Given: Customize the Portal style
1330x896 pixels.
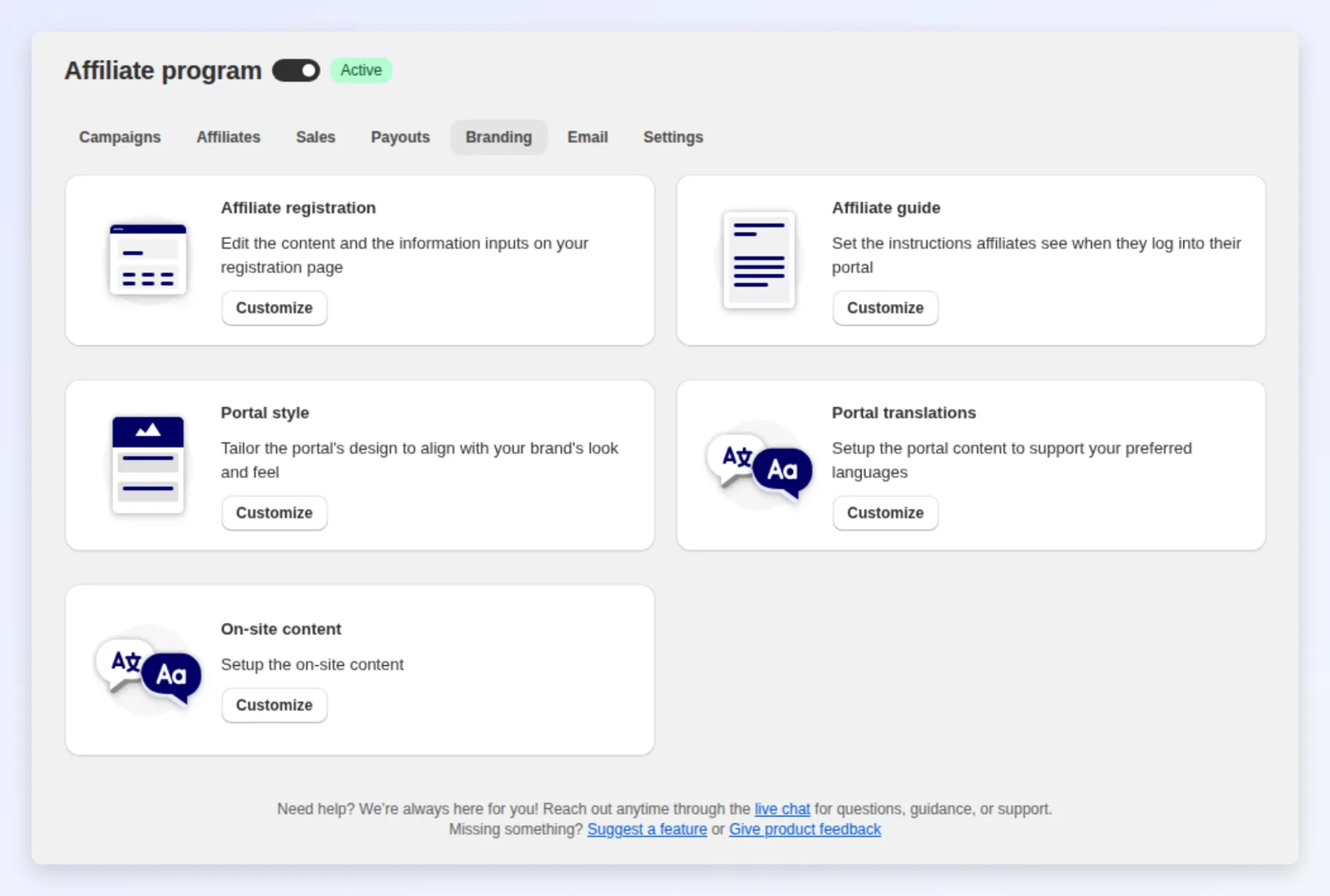Looking at the screenshot, I should [x=274, y=513].
